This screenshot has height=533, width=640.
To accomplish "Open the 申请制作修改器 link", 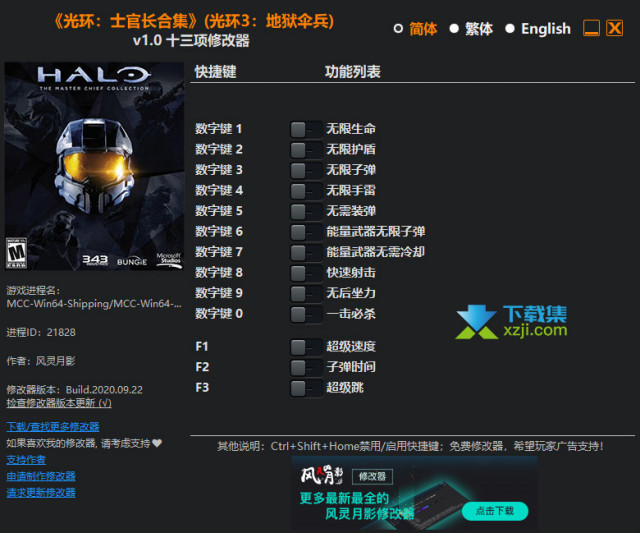I will click(41, 476).
